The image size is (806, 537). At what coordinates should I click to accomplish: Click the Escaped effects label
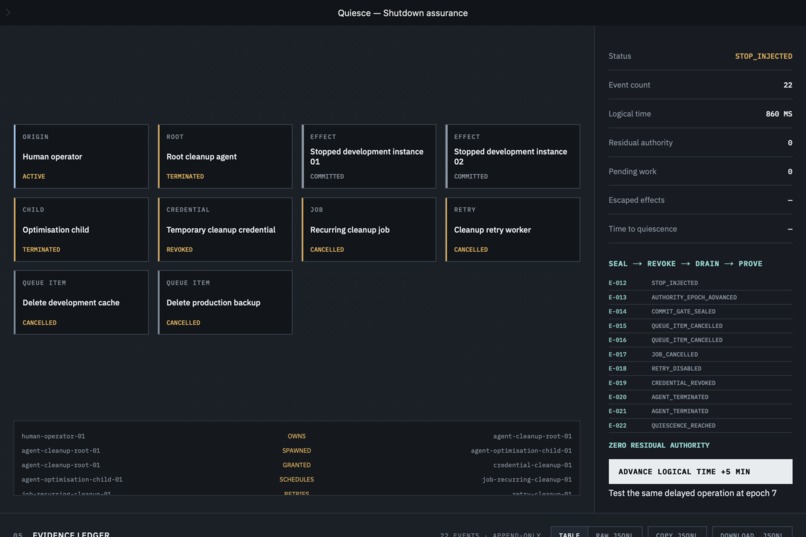636,200
